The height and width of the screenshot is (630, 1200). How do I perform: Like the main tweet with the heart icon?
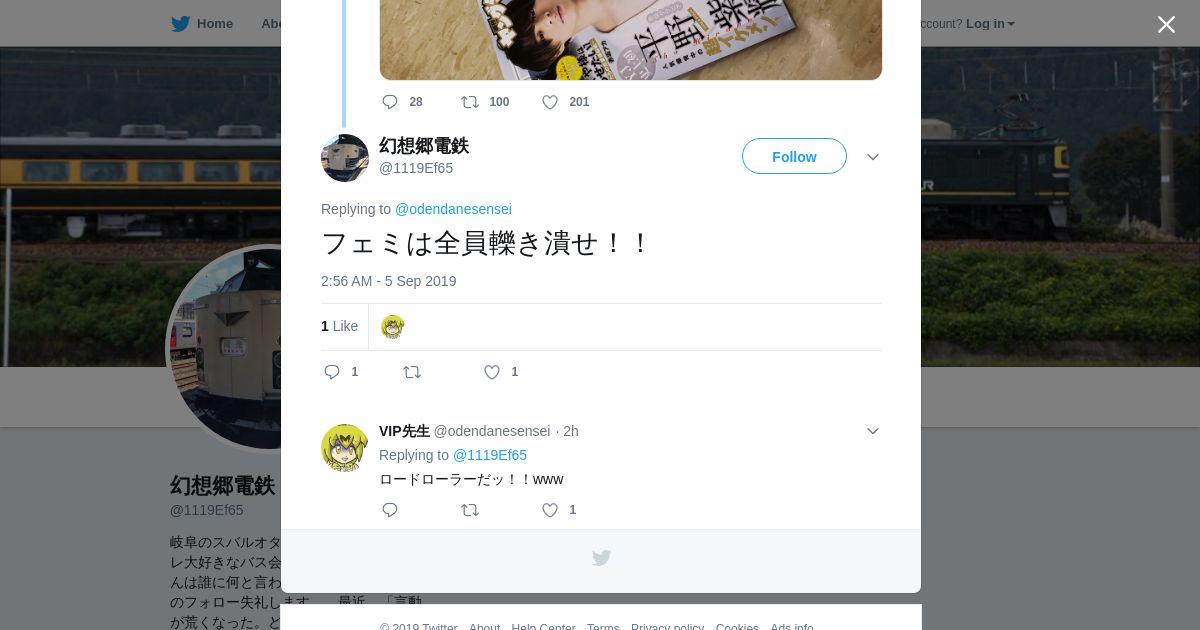(492, 372)
